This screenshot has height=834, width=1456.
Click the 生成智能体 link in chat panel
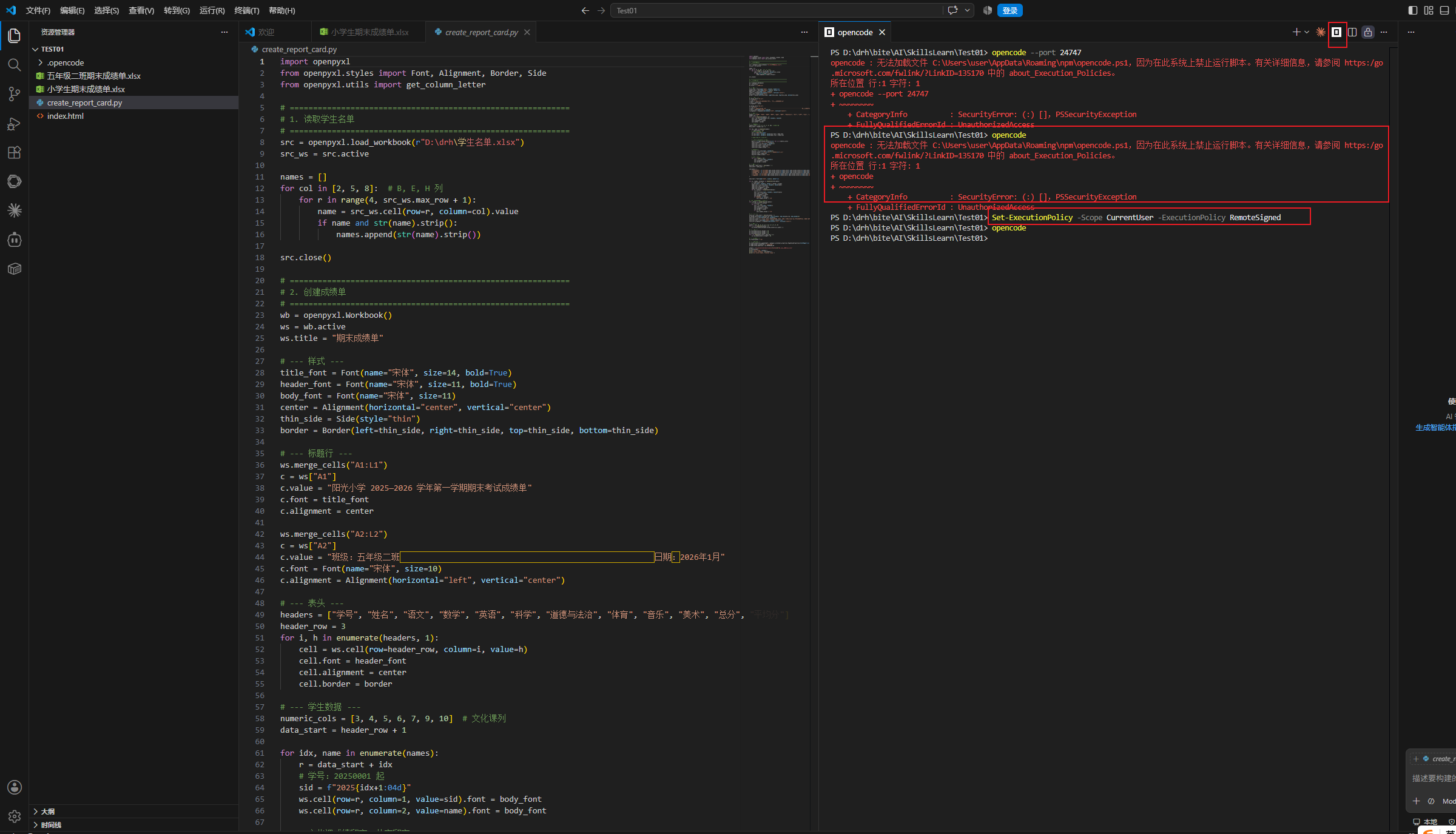tap(1435, 428)
